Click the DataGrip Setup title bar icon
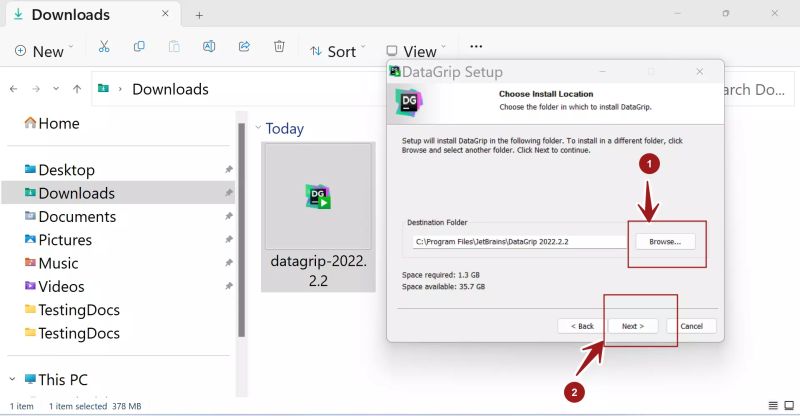The image size is (800, 416). point(395,71)
